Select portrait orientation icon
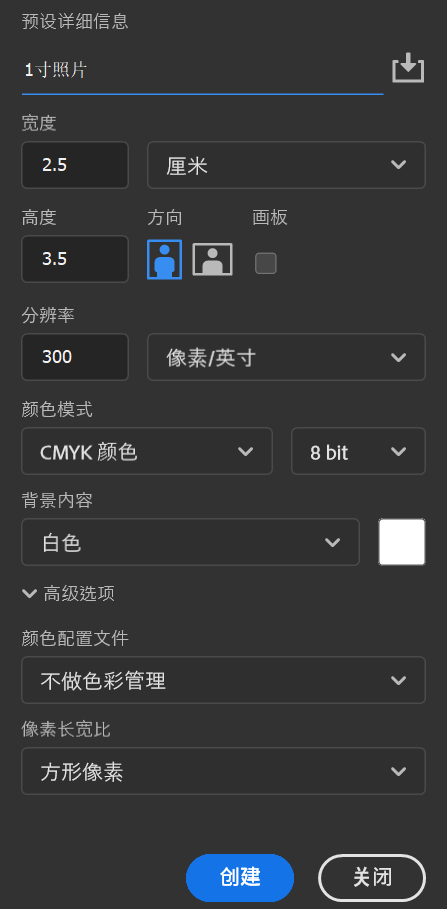The width and height of the screenshot is (447, 909). click(x=165, y=259)
